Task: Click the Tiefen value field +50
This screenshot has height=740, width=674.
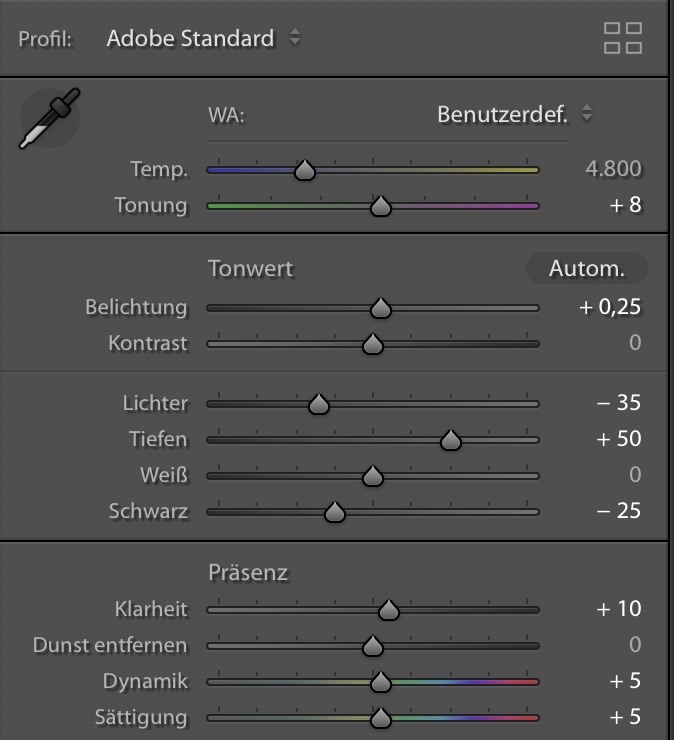Action: pyautogui.click(x=618, y=439)
